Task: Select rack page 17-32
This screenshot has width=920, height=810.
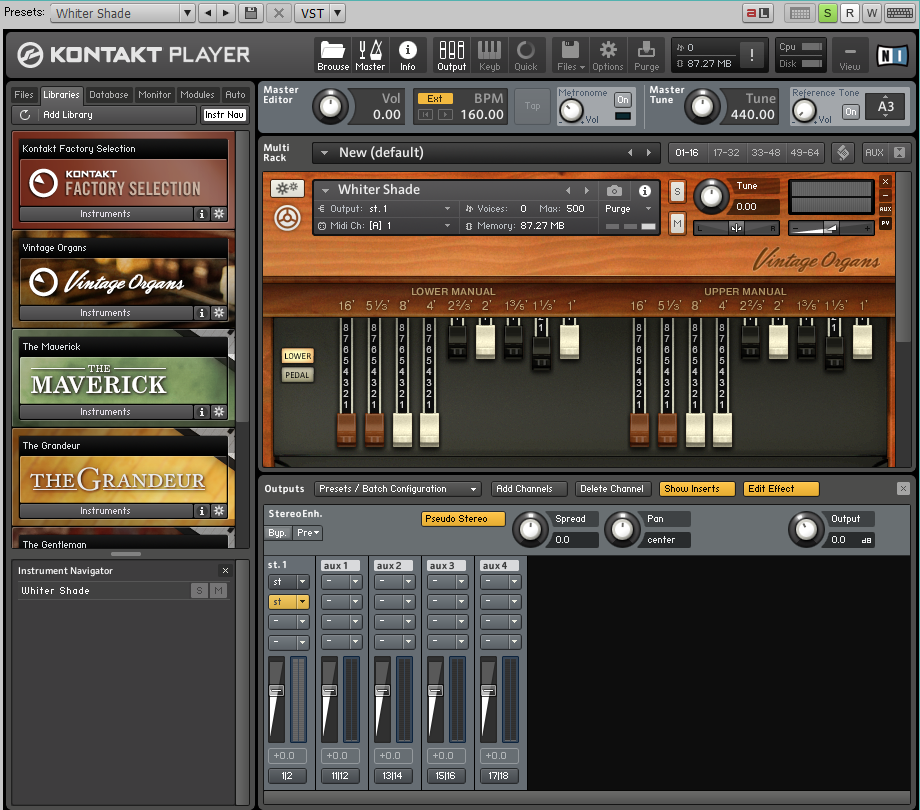Action: click(726, 153)
